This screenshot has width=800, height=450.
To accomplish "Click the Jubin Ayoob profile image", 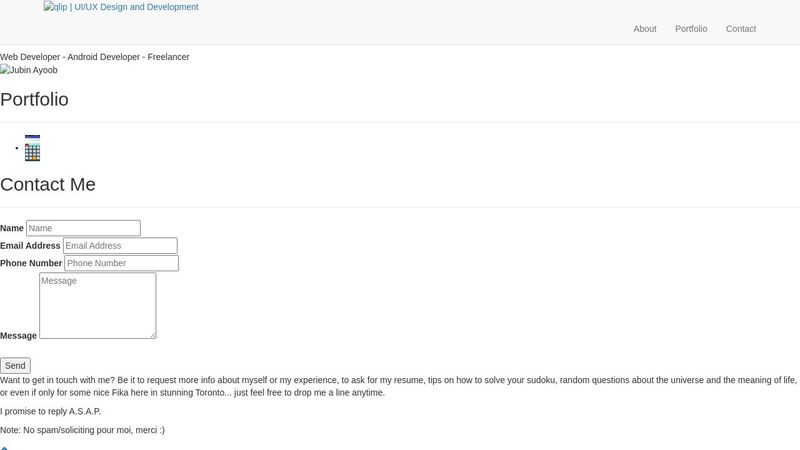I will coord(5,70).
